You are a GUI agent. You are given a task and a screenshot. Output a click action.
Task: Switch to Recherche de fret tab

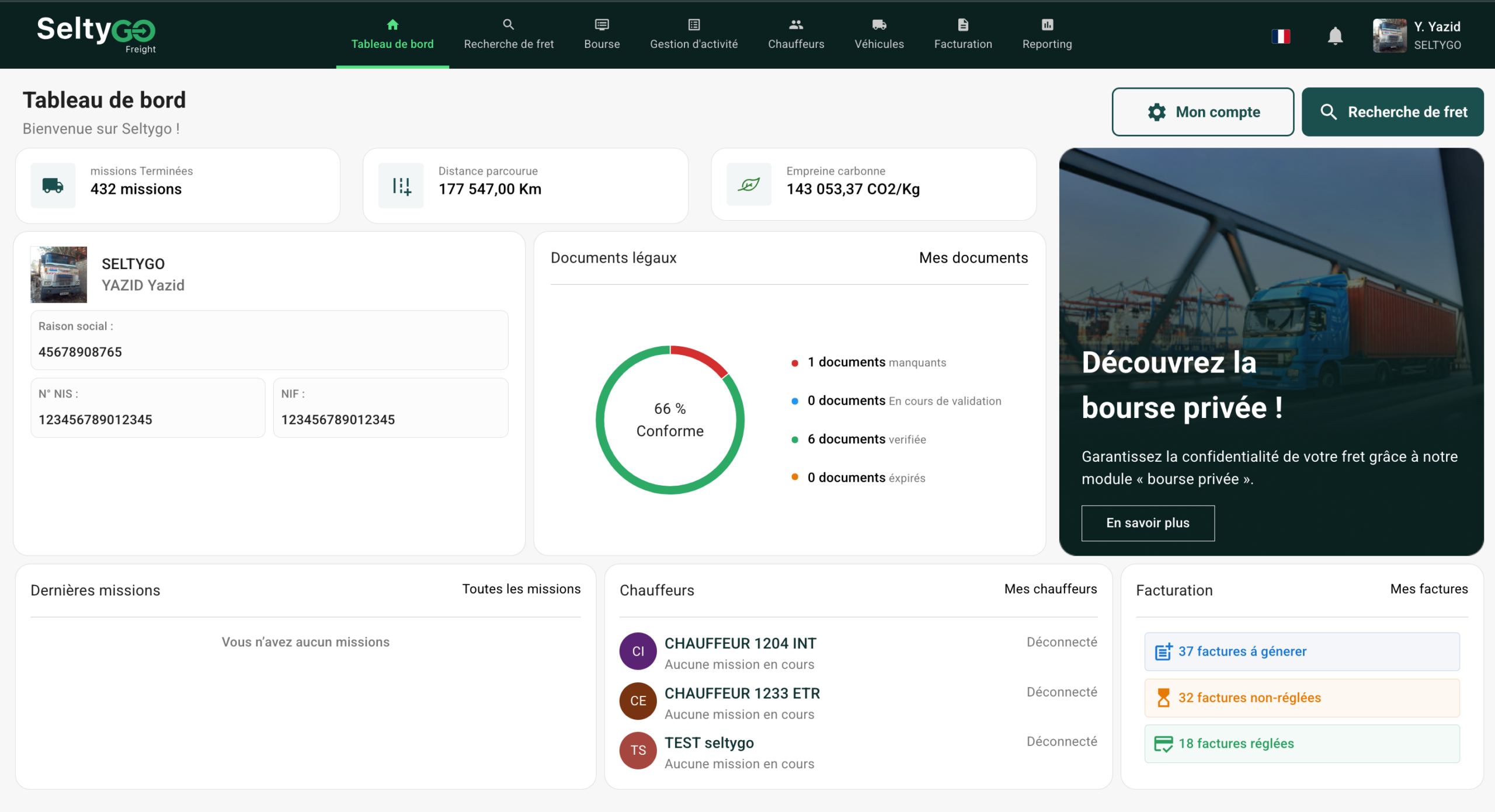508,34
